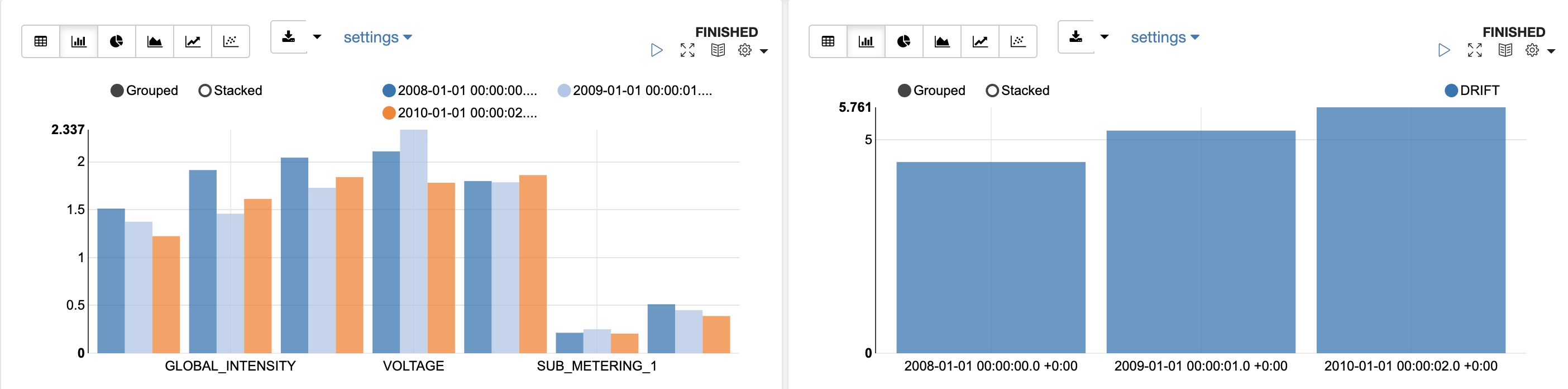1568x389 pixels.
Task: Select Grouped option in right chart
Action: (x=905, y=91)
